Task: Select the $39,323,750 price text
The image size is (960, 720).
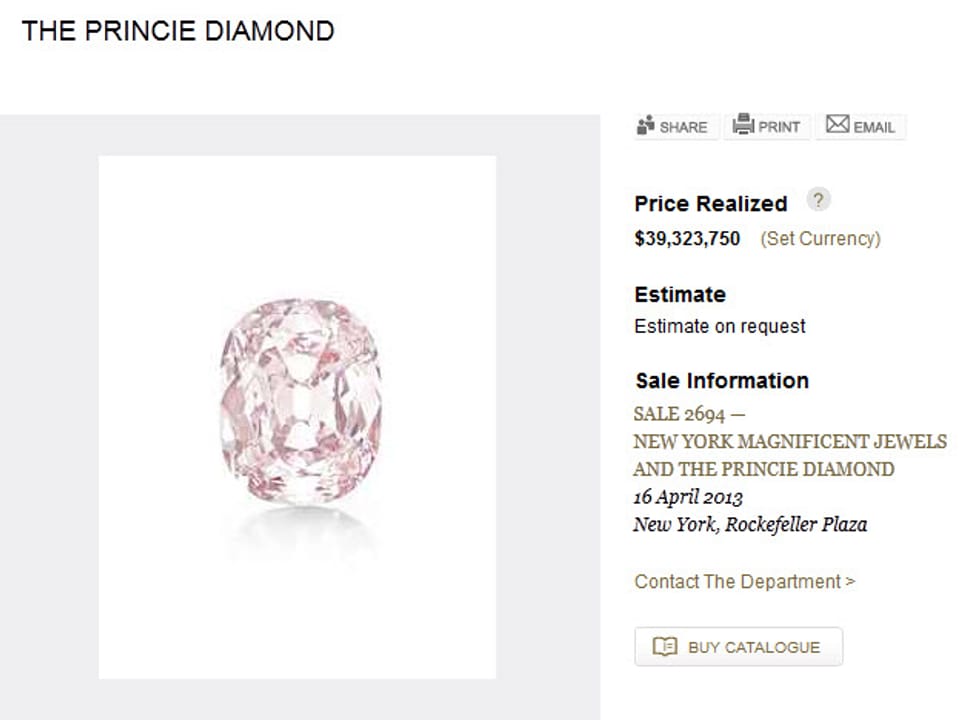Action: point(687,239)
